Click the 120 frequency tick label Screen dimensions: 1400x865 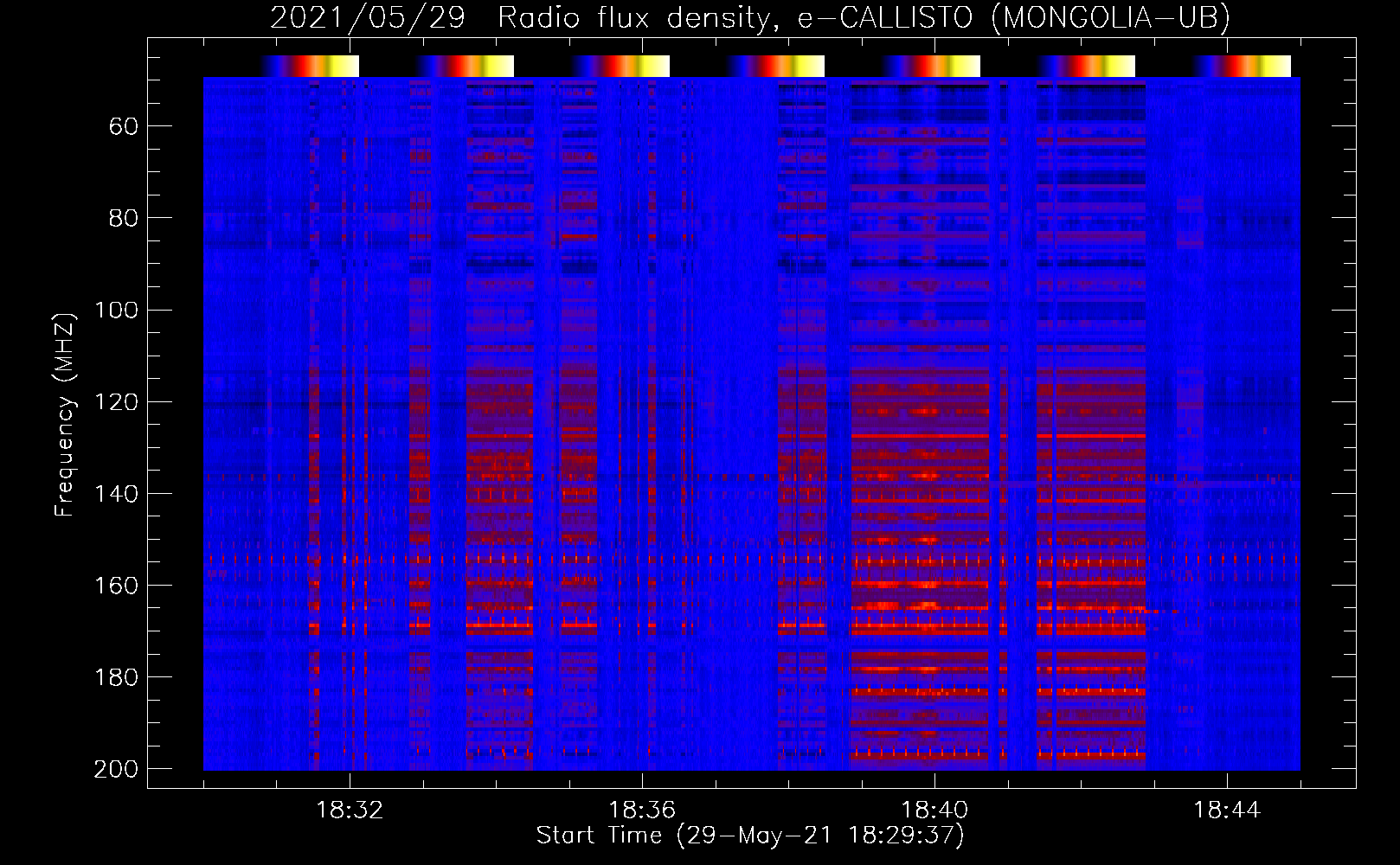pos(117,401)
